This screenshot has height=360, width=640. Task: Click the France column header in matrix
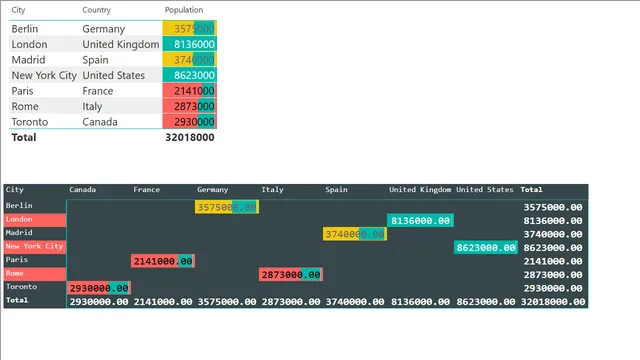pos(146,190)
